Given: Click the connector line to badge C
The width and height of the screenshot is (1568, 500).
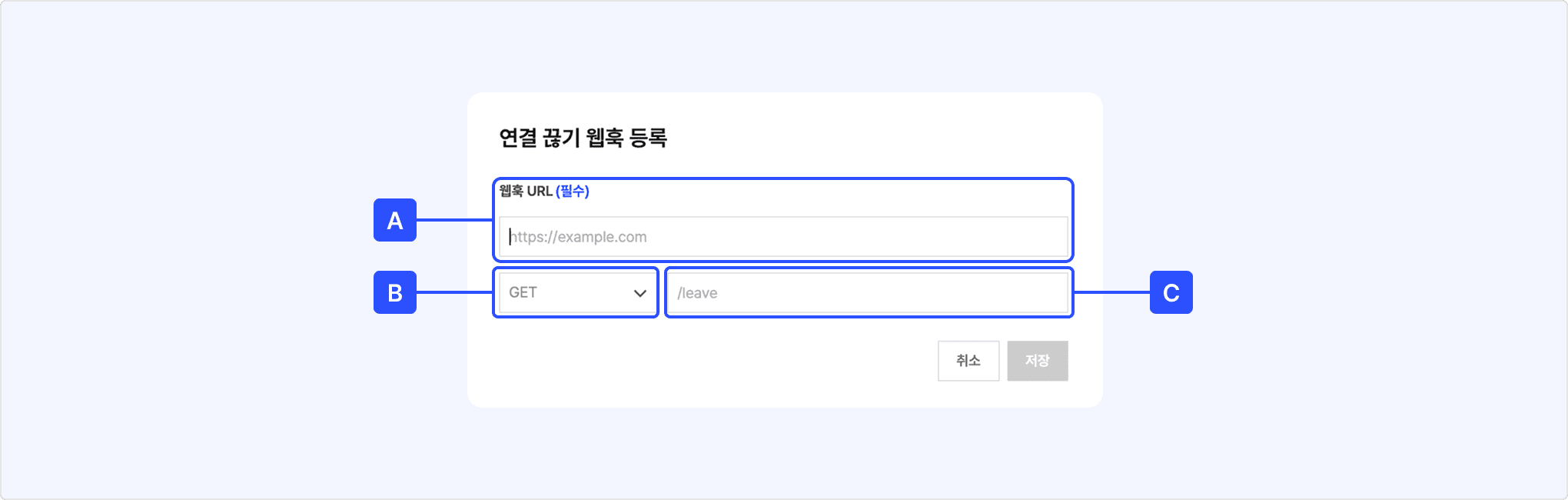Looking at the screenshot, I should (1111, 292).
